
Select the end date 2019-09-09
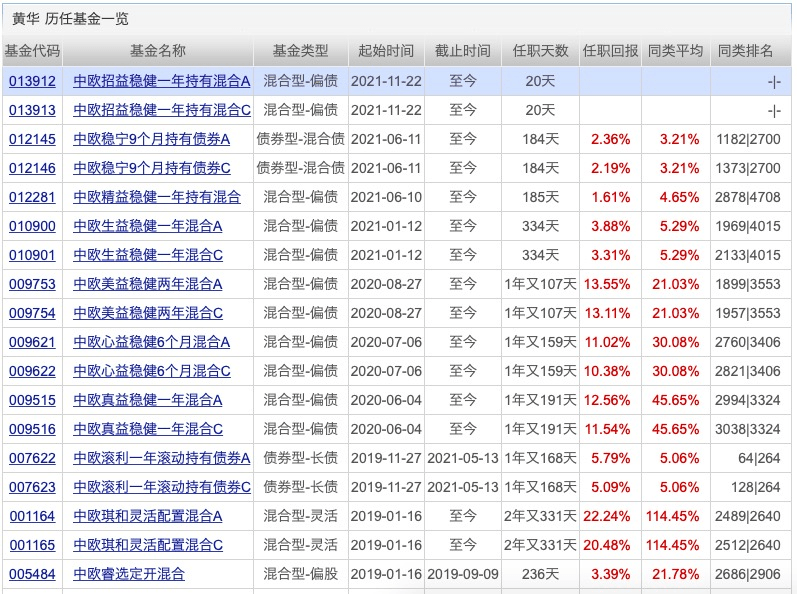pyautogui.click(x=463, y=574)
